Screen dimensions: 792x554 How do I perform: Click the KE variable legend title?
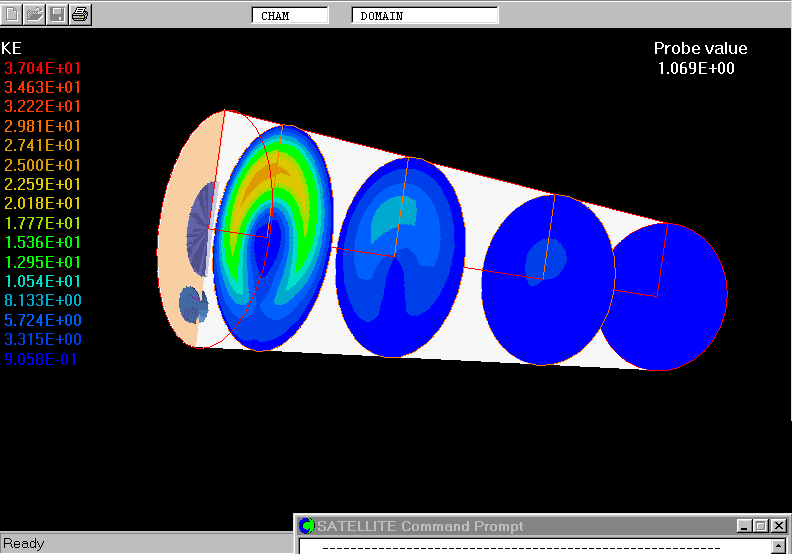pos(12,48)
